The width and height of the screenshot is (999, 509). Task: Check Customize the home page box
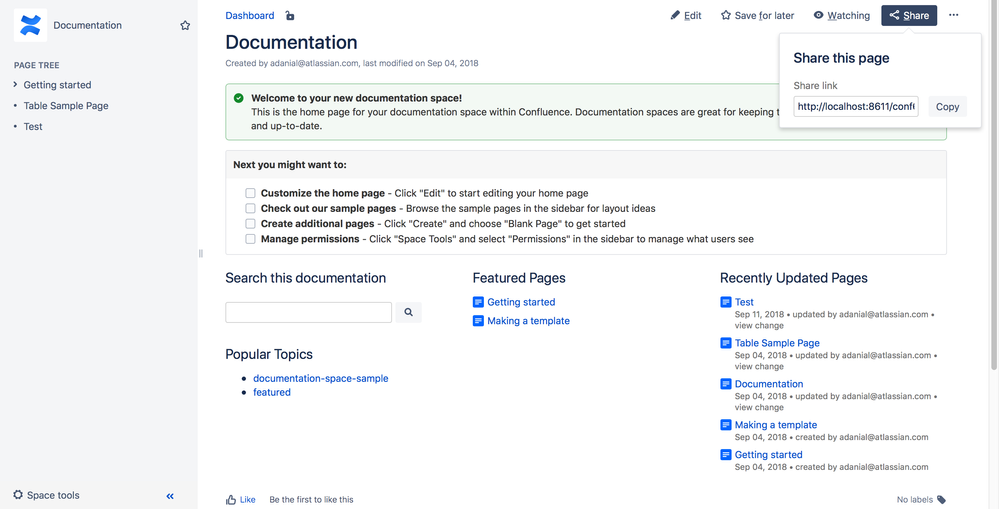click(250, 193)
